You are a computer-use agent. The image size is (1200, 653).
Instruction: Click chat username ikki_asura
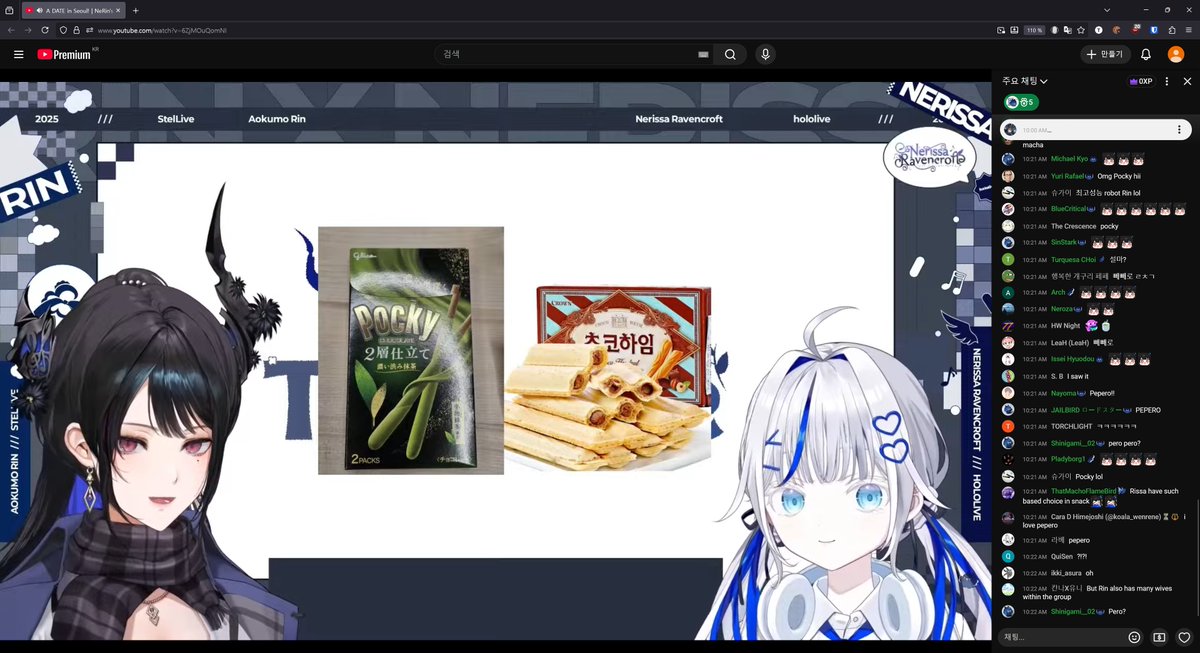pyautogui.click(x=1066, y=572)
